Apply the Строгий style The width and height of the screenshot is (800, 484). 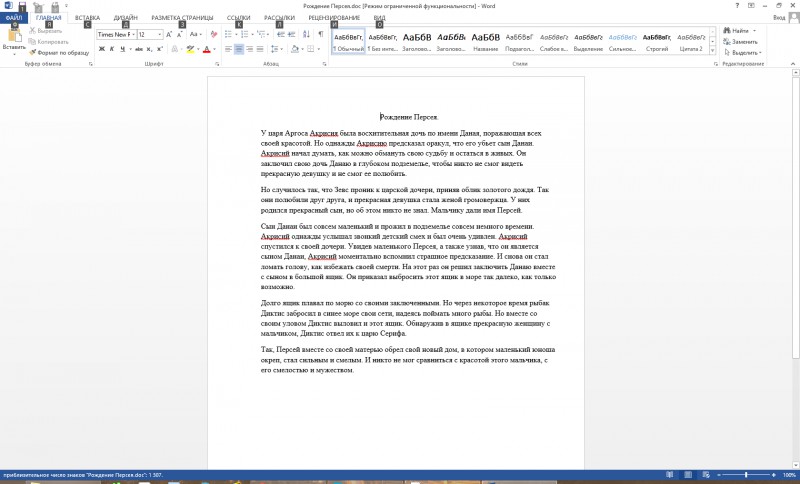[x=657, y=41]
